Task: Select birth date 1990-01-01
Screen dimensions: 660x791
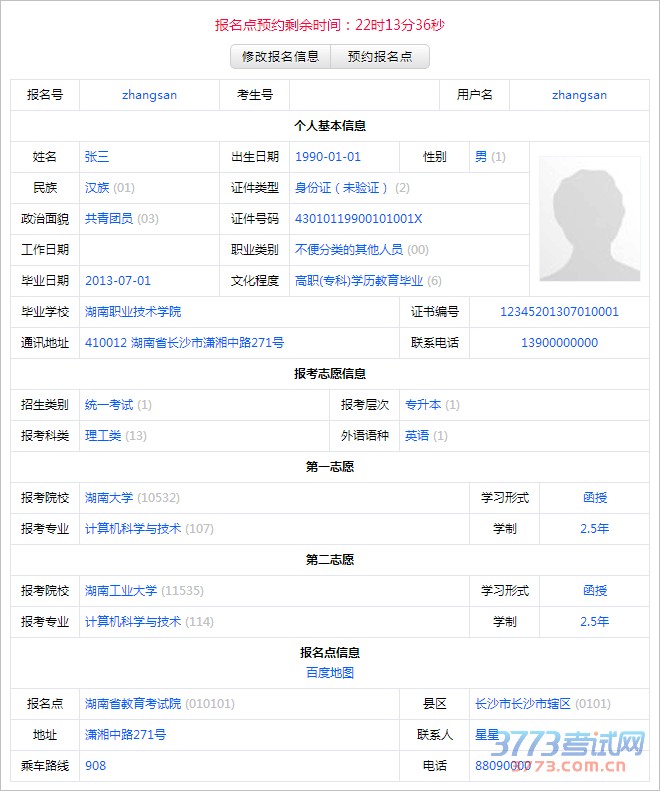Action: pyautogui.click(x=328, y=157)
